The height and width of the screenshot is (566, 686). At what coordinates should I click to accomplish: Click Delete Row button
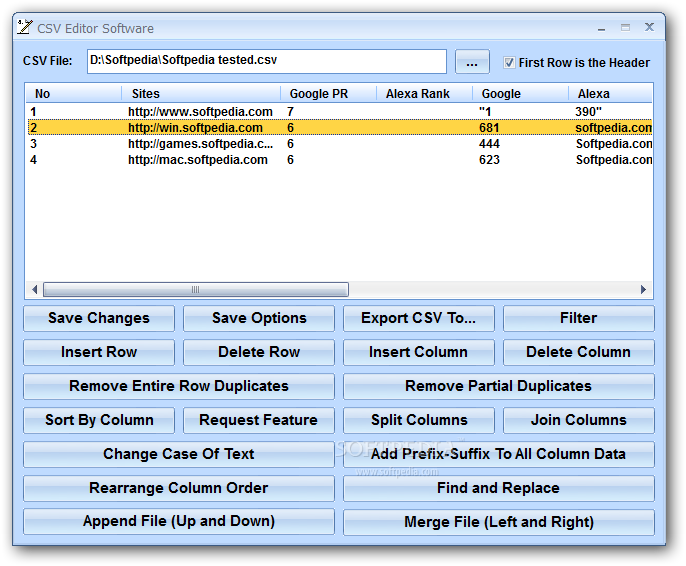(259, 352)
